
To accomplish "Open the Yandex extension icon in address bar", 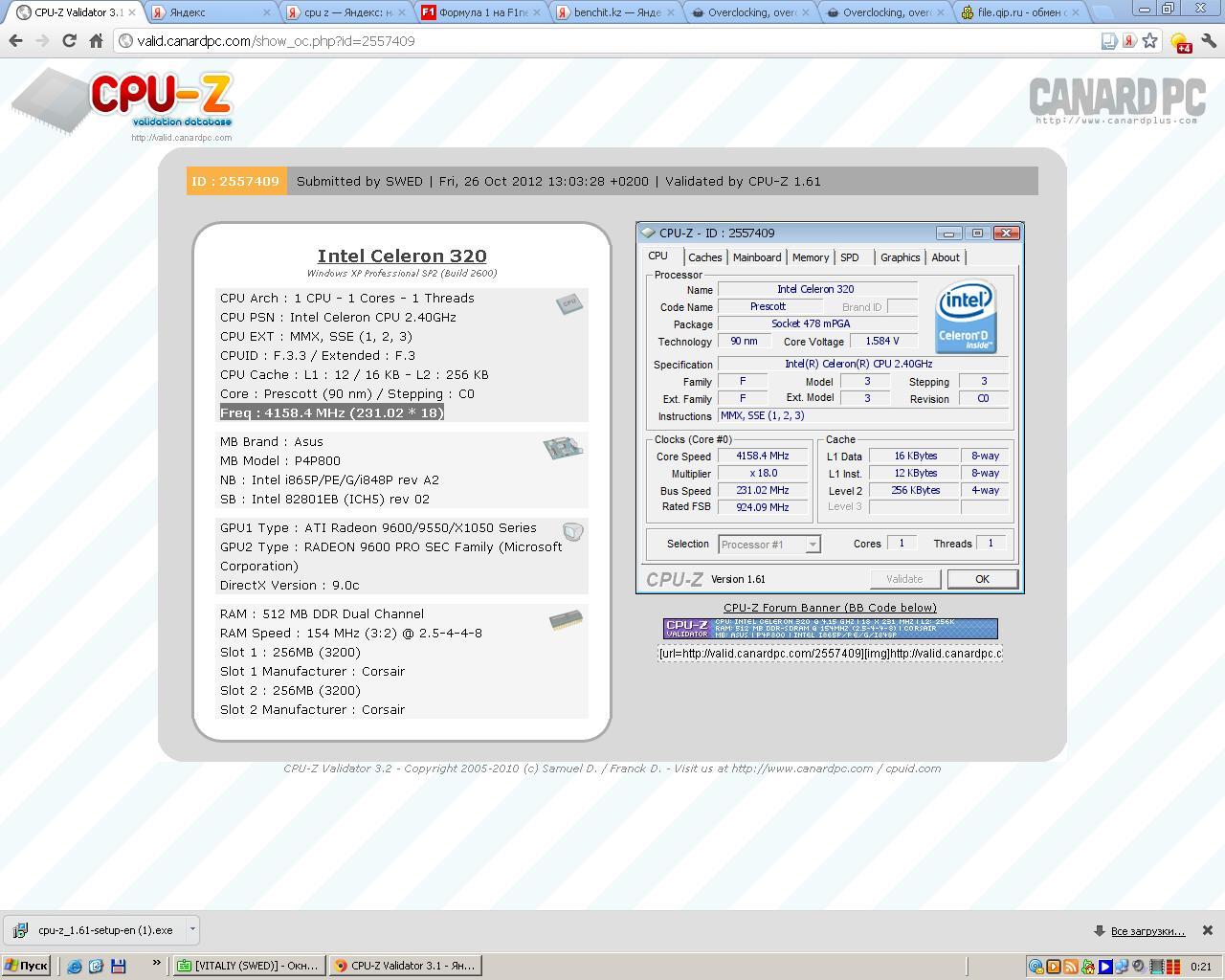I will click(1130, 41).
